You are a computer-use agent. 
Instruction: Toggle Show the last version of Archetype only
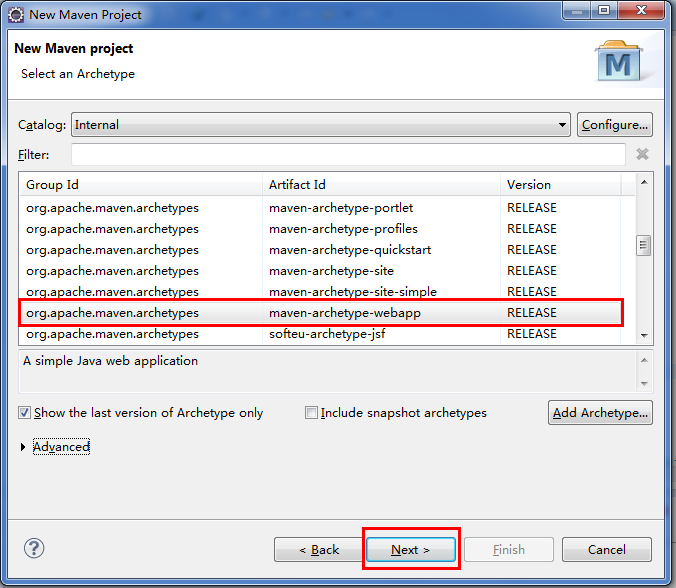tap(25, 413)
